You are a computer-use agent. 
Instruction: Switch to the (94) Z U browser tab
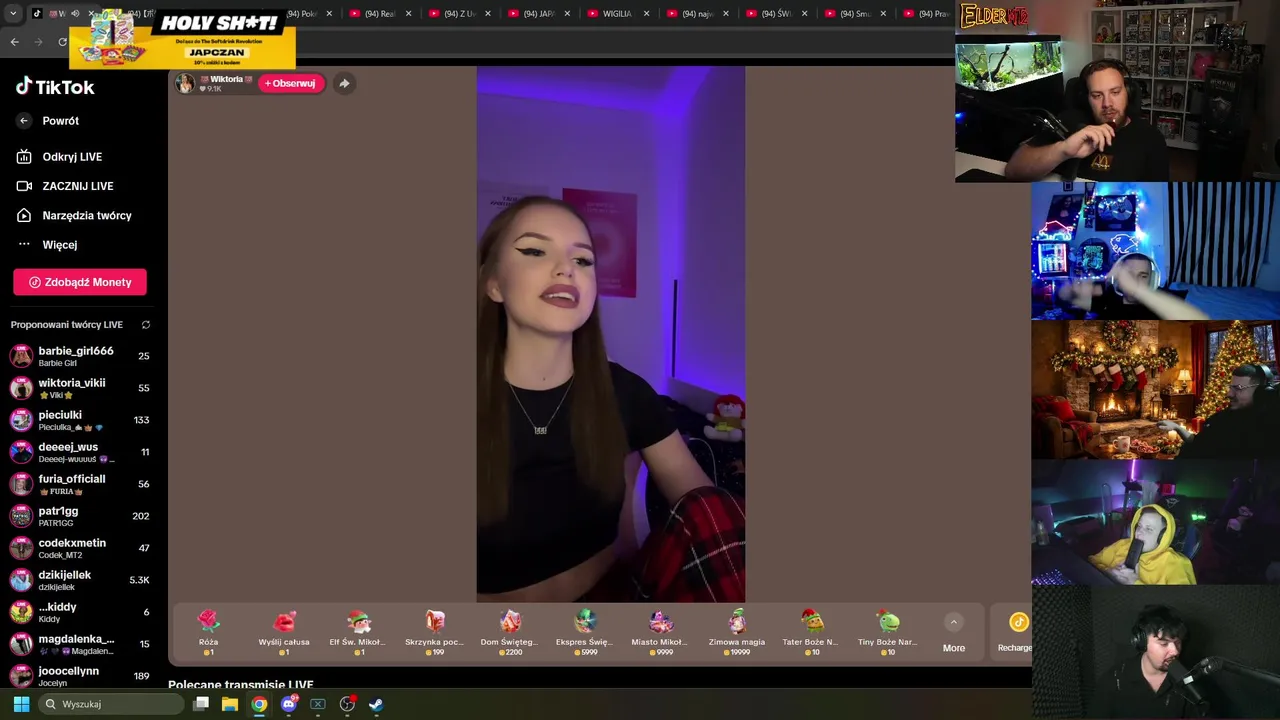[x=459, y=14]
